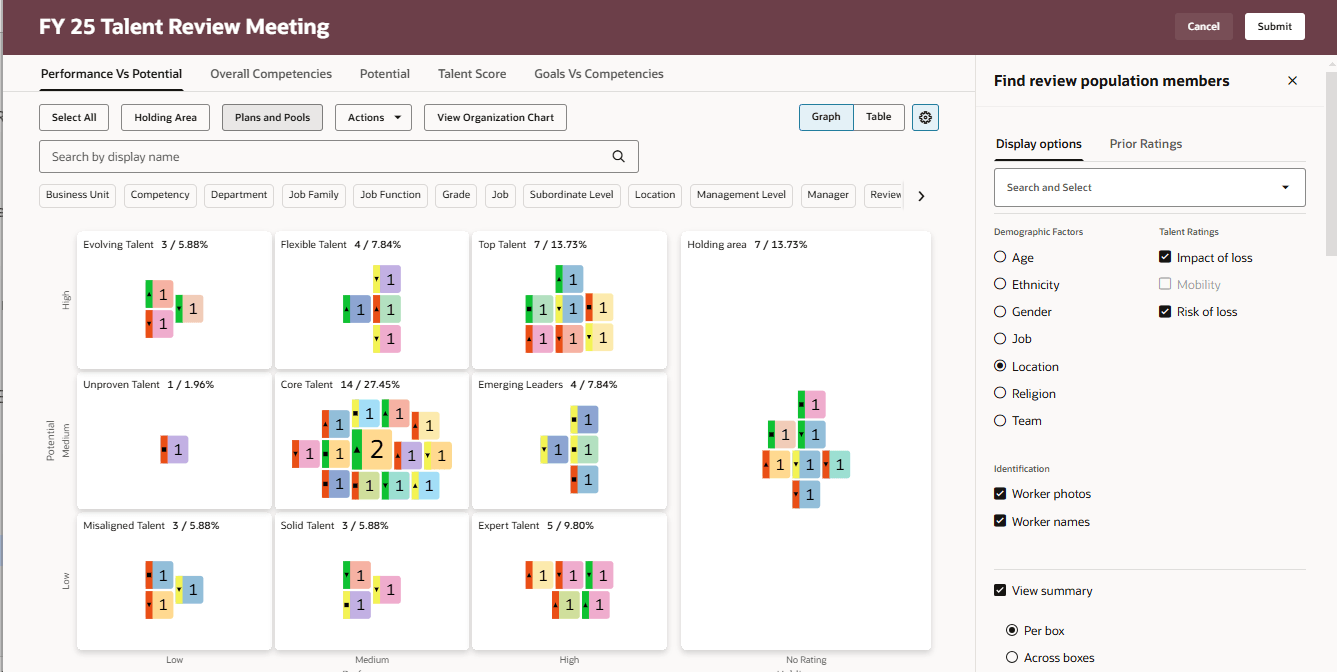This screenshot has height=672, width=1337.
Task: Open the Overall Competencies tab
Action: [x=270, y=73]
